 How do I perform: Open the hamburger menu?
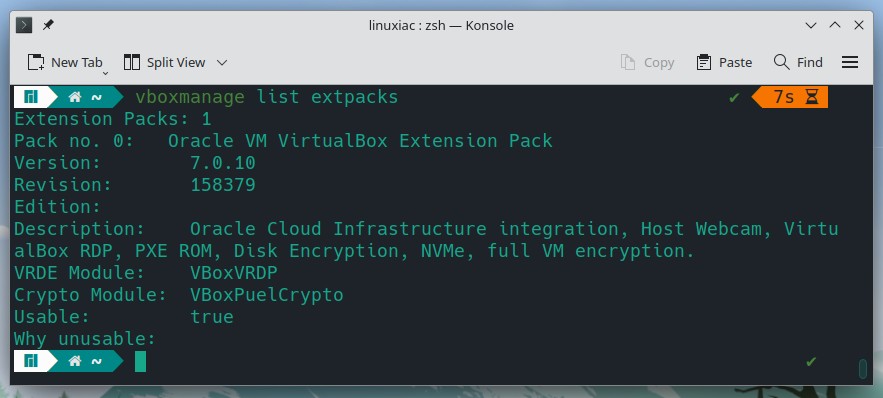coord(850,62)
